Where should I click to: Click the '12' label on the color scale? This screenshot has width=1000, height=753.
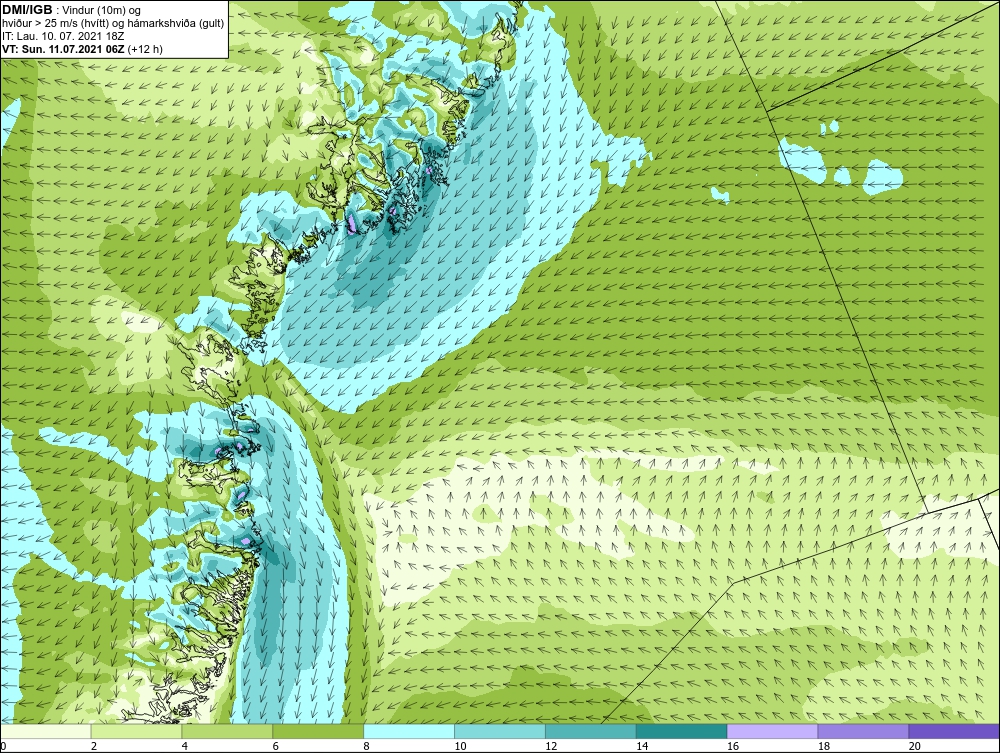(551, 746)
